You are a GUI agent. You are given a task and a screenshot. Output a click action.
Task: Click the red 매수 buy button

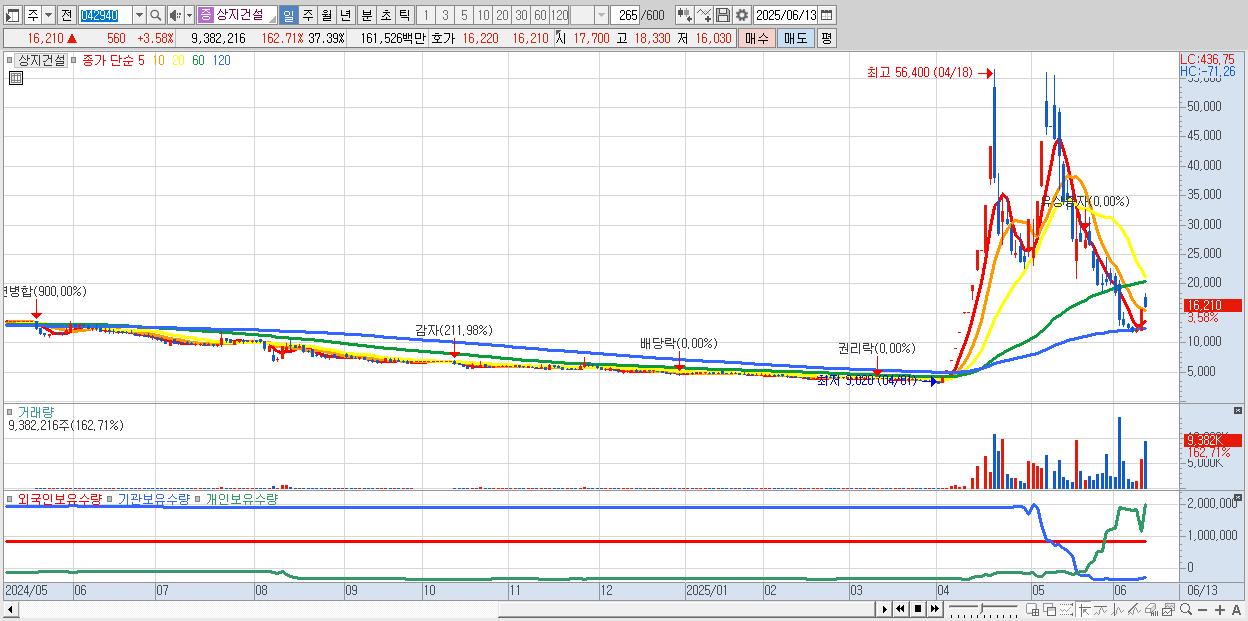(757, 38)
